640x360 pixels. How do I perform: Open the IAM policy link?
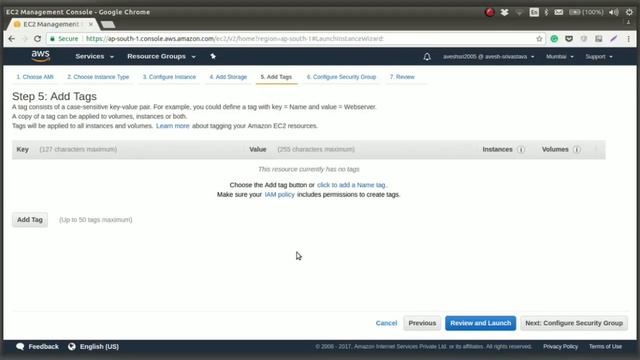click(x=280, y=195)
